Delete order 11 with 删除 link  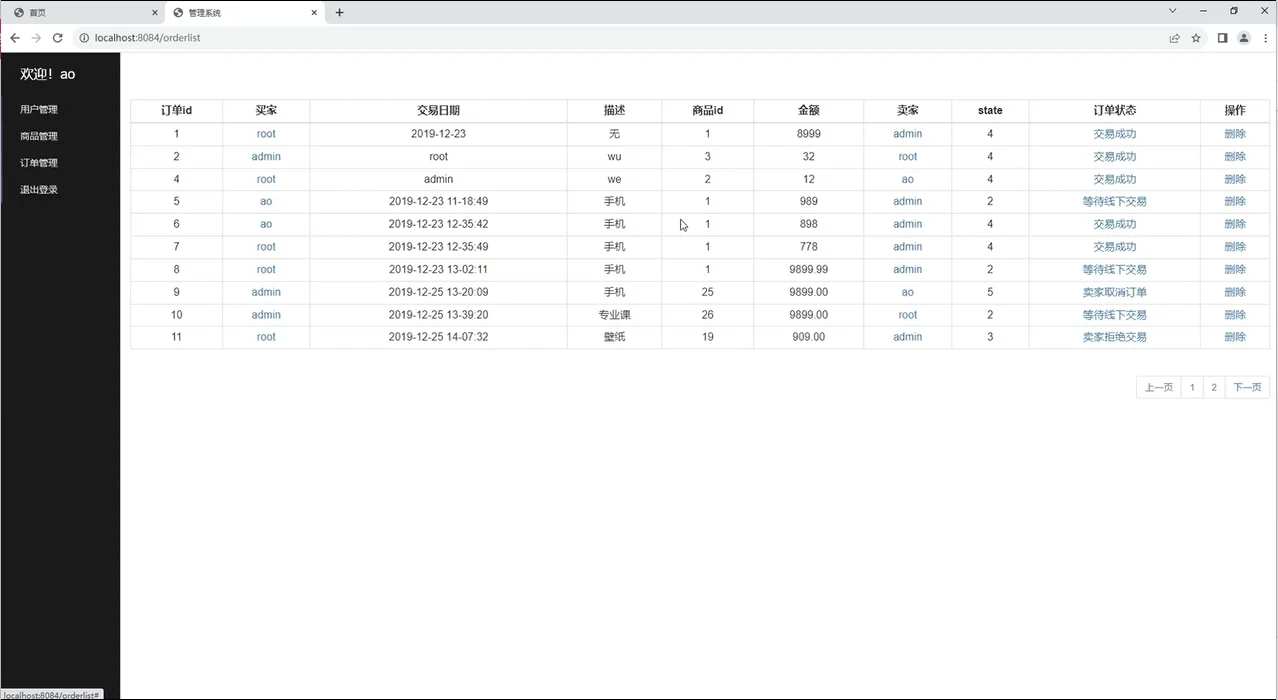coord(1235,337)
